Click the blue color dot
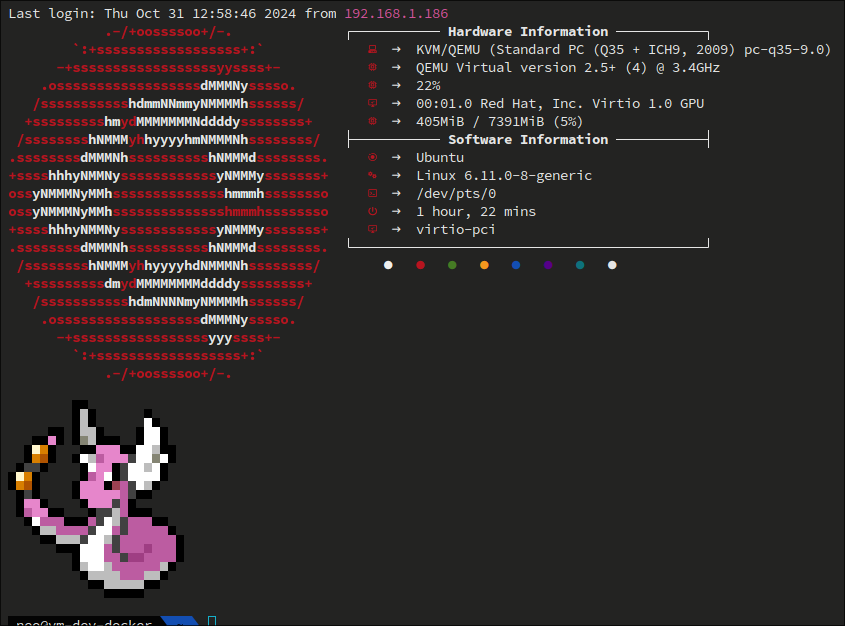This screenshot has height=626, width=845. point(516,265)
